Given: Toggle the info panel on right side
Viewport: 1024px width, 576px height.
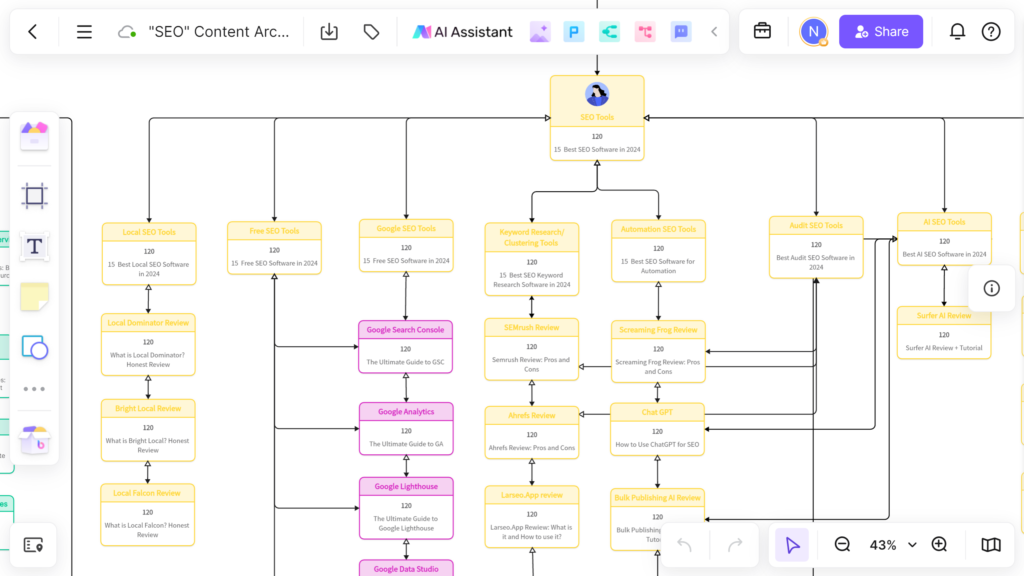Looking at the screenshot, I should (x=991, y=288).
